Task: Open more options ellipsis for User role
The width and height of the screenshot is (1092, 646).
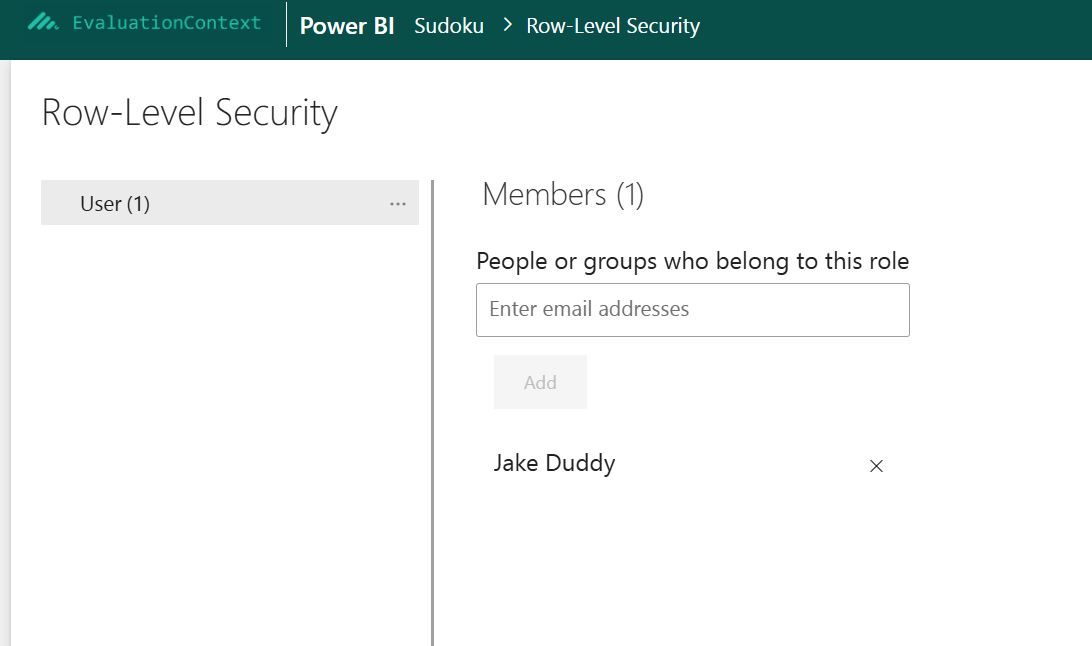Action: [398, 203]
